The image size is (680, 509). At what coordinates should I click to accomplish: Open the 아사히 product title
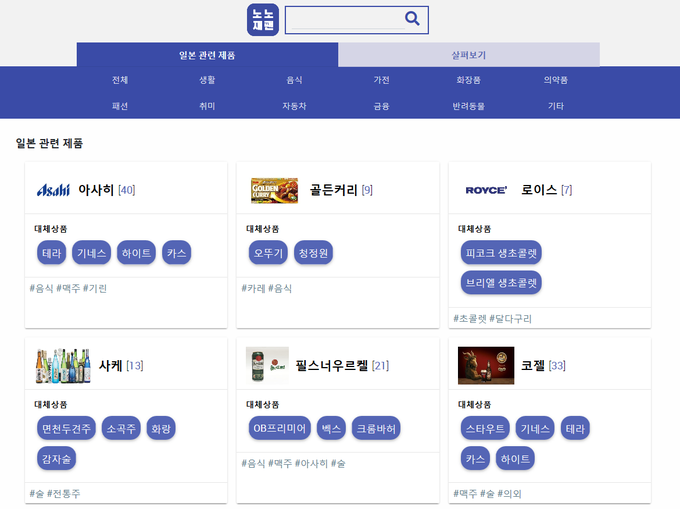(x=96, y=190)
